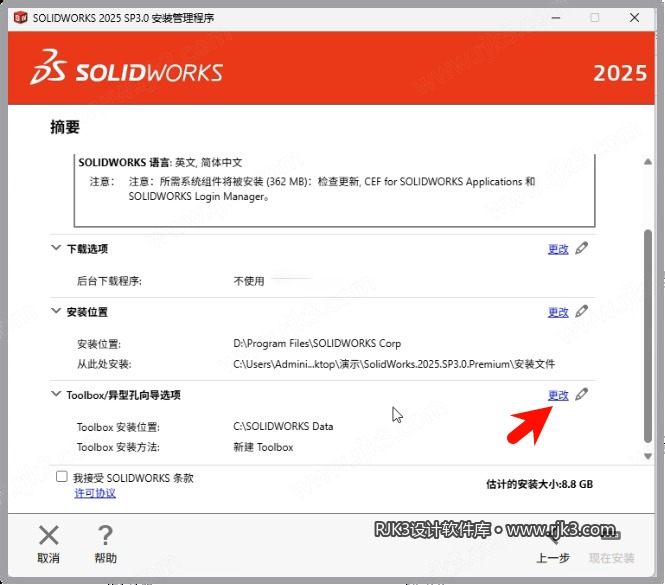Open the 许可协议 link
This screenshot has height=585, width=665.
pyautogui.click(x=95, y=493)
